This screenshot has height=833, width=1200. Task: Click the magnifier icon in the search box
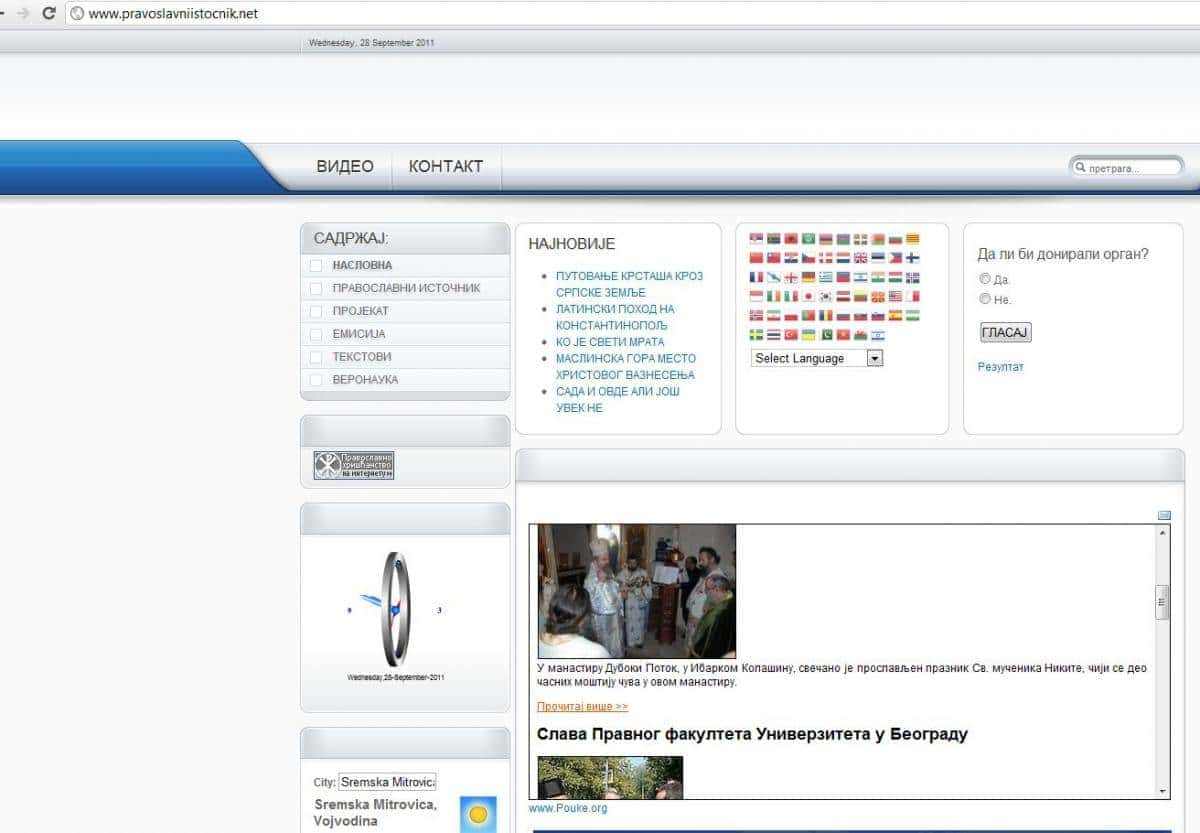click(x=1080, y=168)
